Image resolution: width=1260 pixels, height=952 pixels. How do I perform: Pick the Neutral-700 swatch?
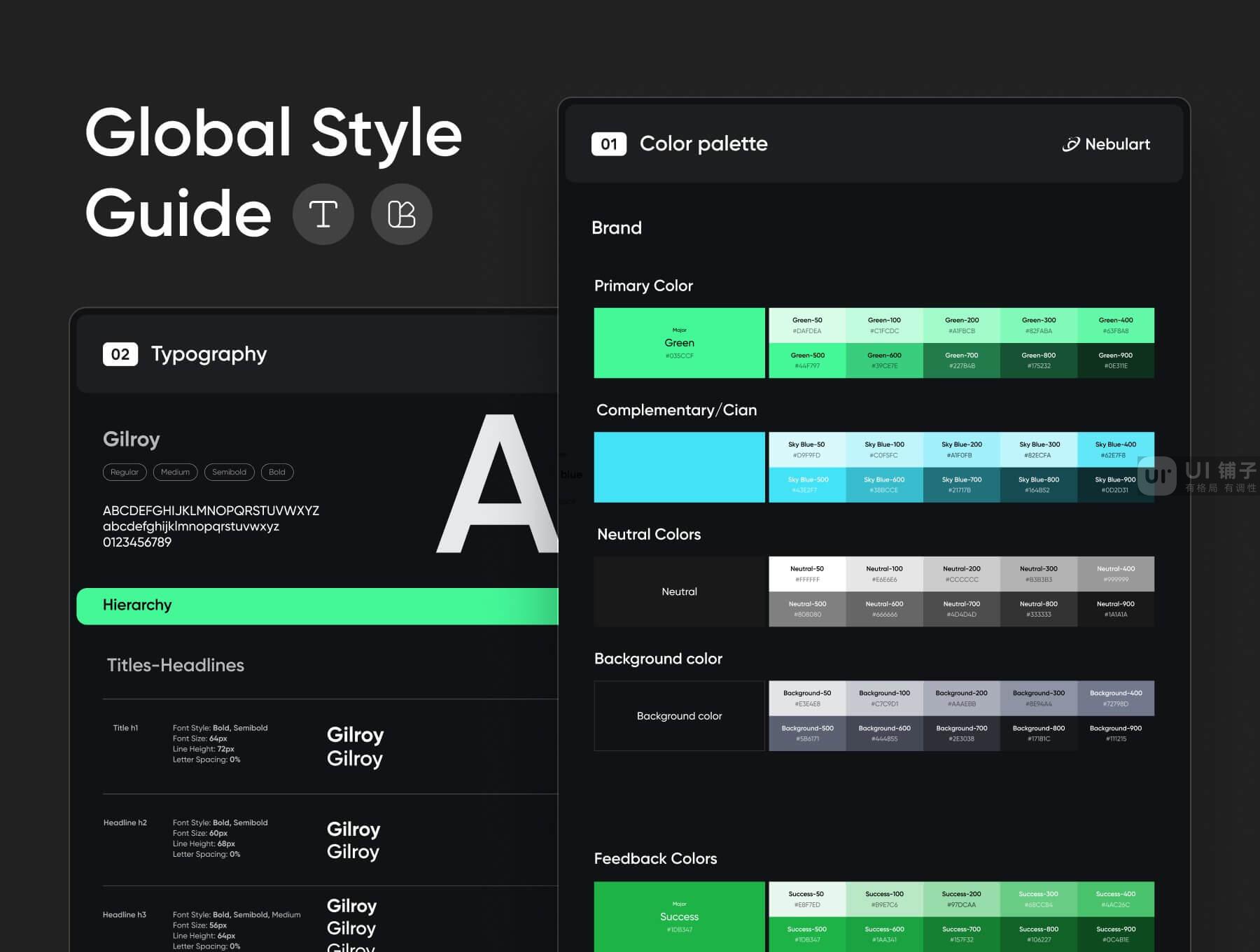[962, 609]
